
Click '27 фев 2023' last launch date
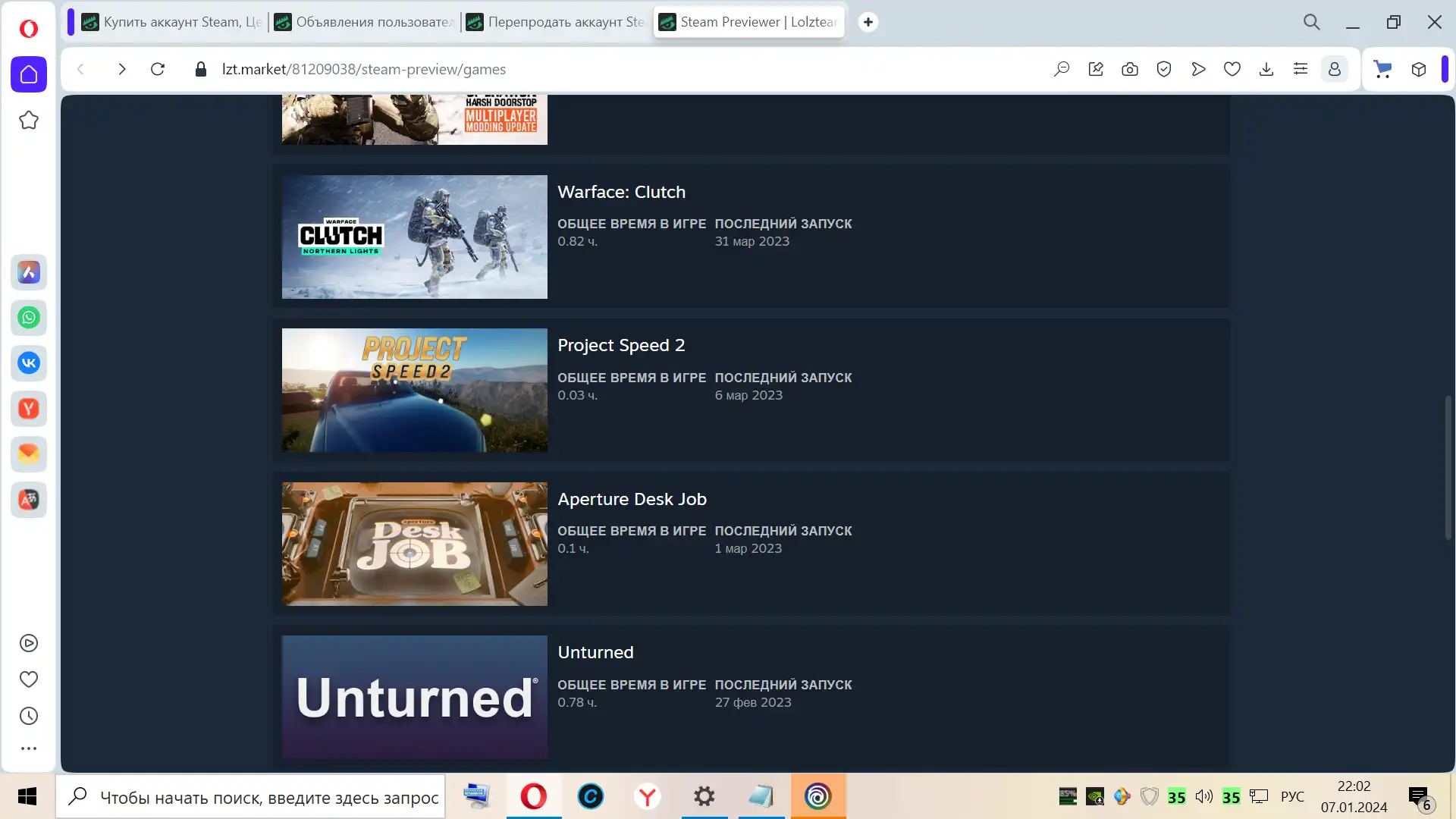(752, 702)
